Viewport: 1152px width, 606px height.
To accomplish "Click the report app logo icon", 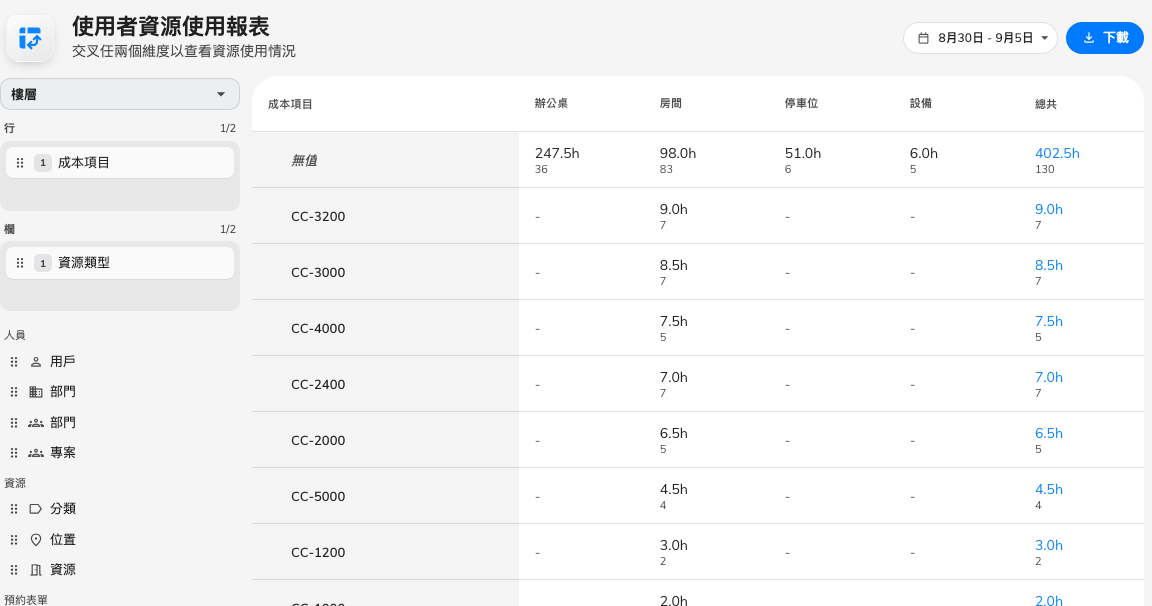I will [30, 38].
